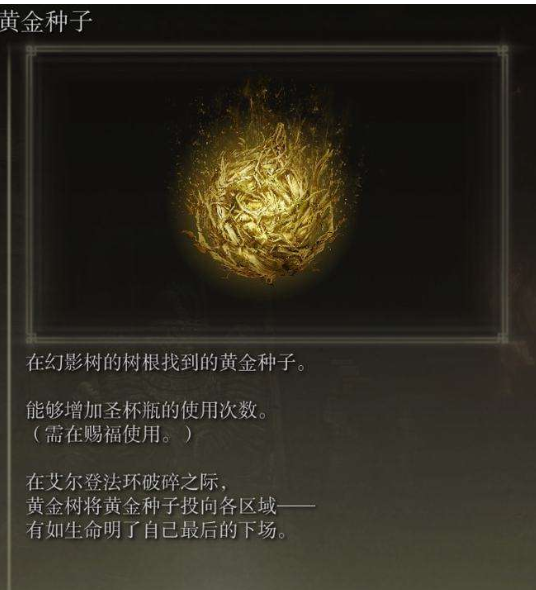Click the note （需在赐福使用。）
Image resolution: width=536 pixels, height=590 pixels.
109,433
